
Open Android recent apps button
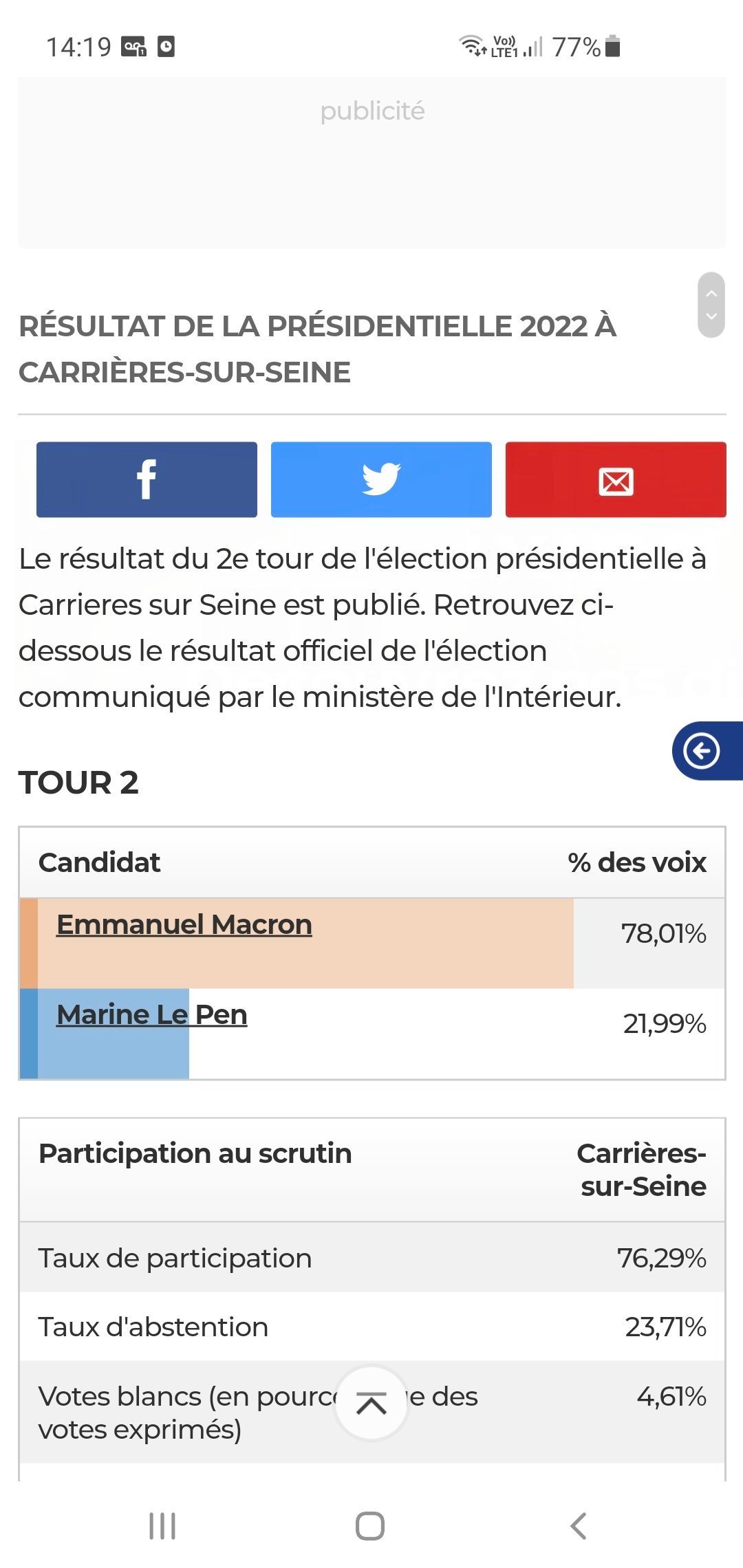[162, 1525]
